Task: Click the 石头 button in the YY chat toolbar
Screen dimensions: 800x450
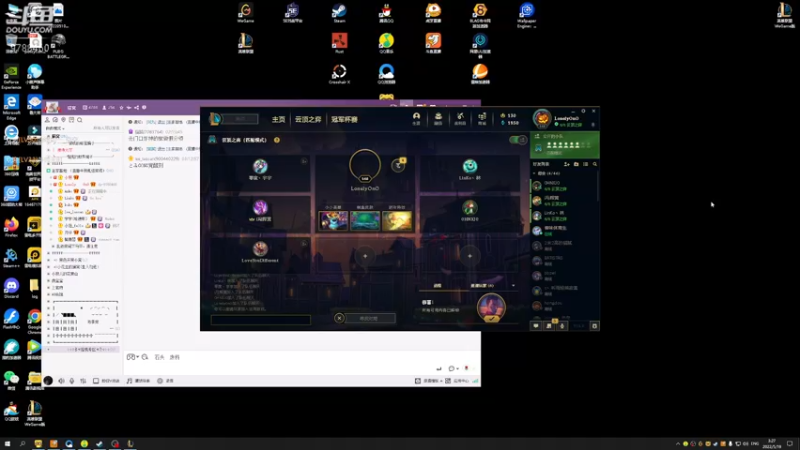Action: click(159, 357)
